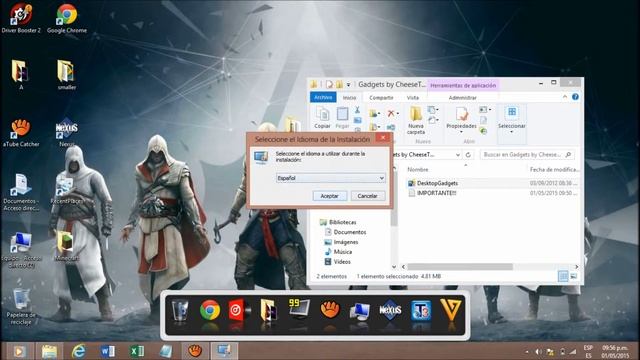Viewport: 640px width, 360px height.
Task: Click recycle bin icon in Nexus dock
Action: pyautogui.click(x=180, y=311)
